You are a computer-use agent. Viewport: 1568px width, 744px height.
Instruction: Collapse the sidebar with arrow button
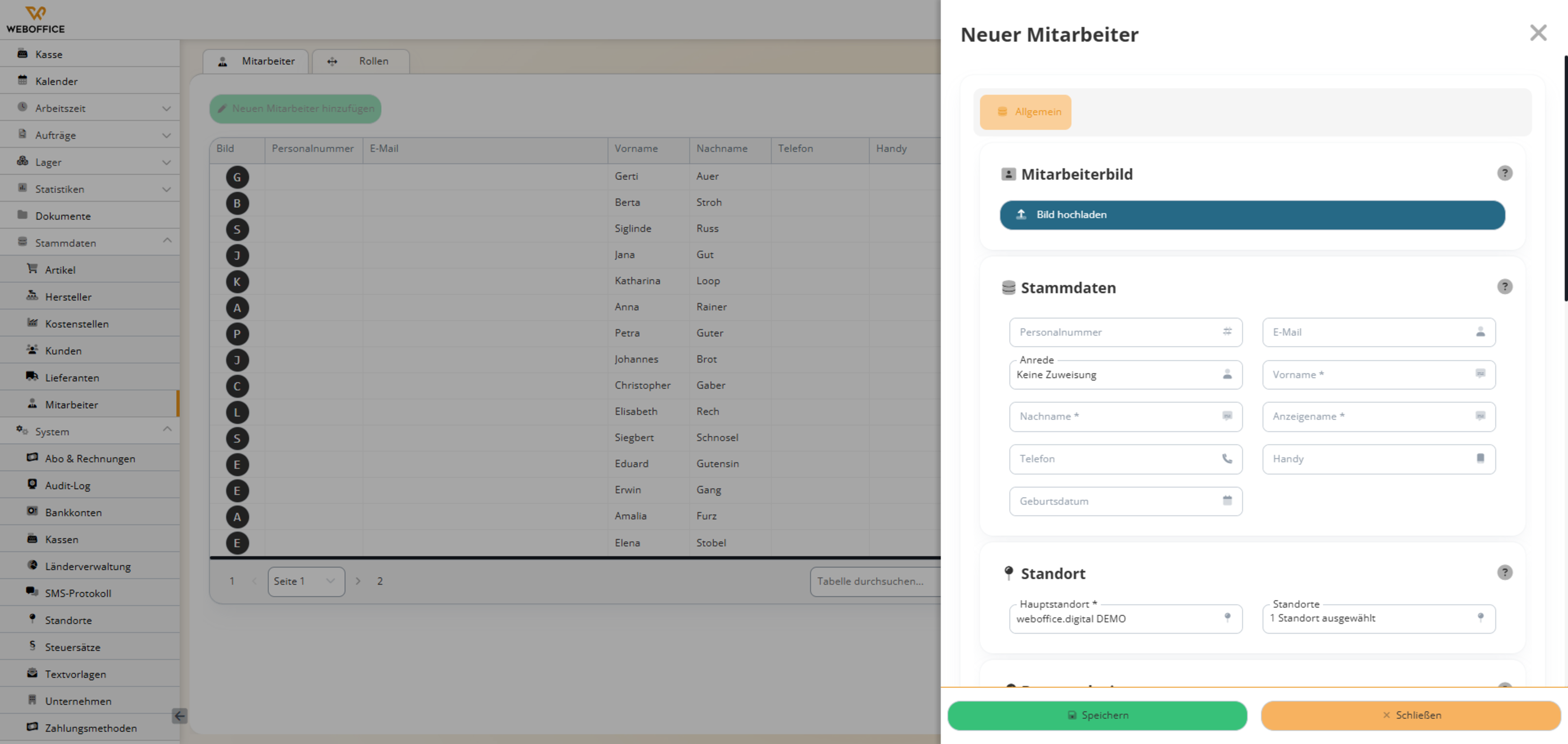[179, 716]
